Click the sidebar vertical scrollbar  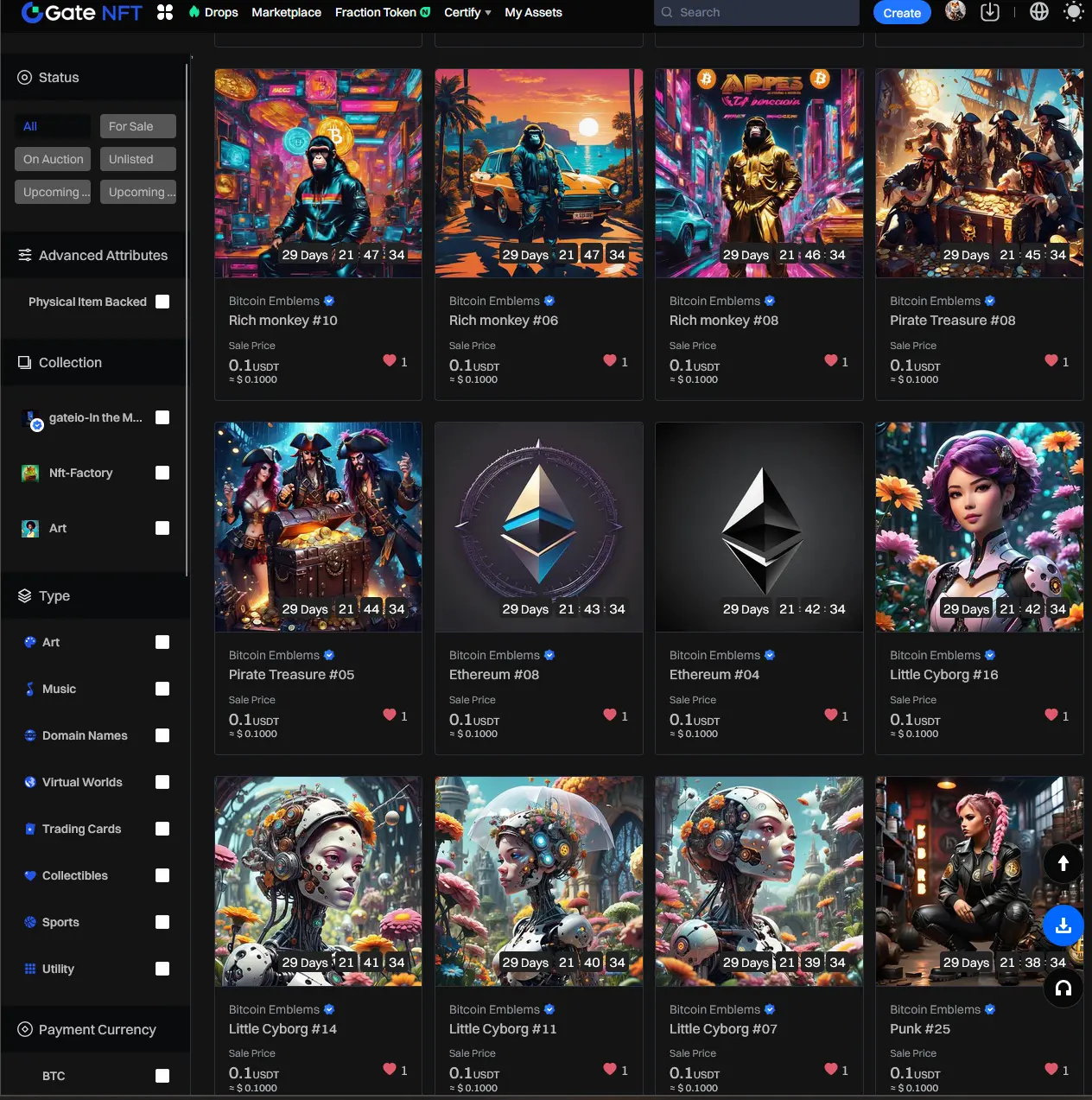tap(187, 320)
